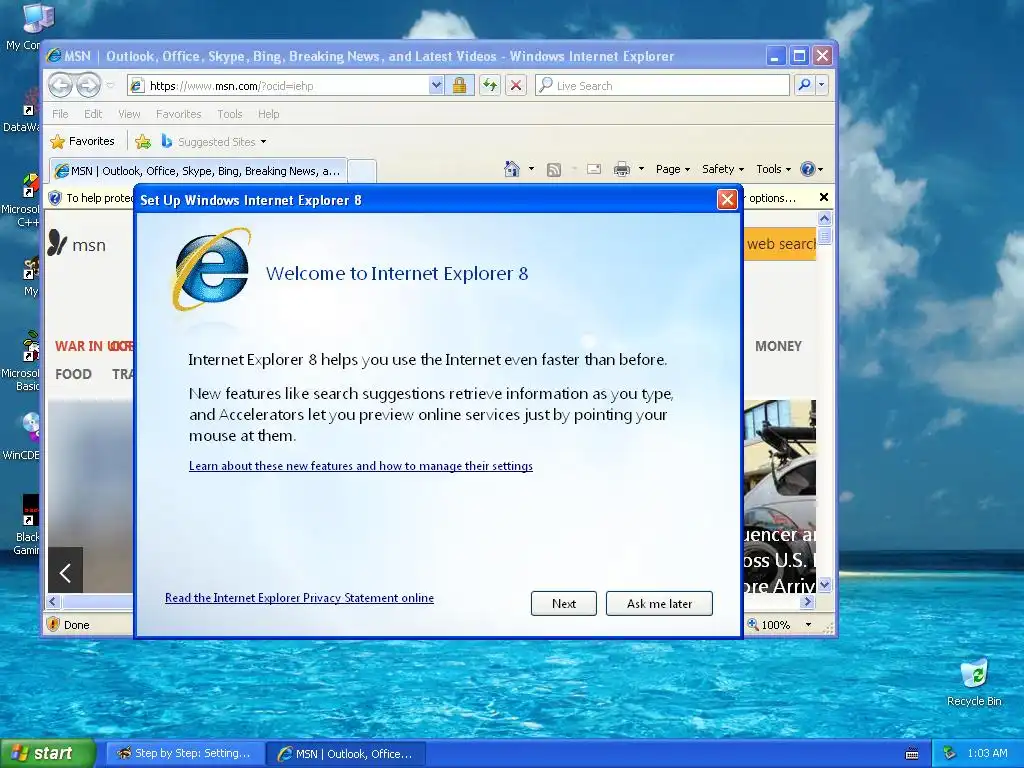The height and width of the screenshot is (768, 1024).
Task: Close the information bar with X
Action: (x=824, y=197)
